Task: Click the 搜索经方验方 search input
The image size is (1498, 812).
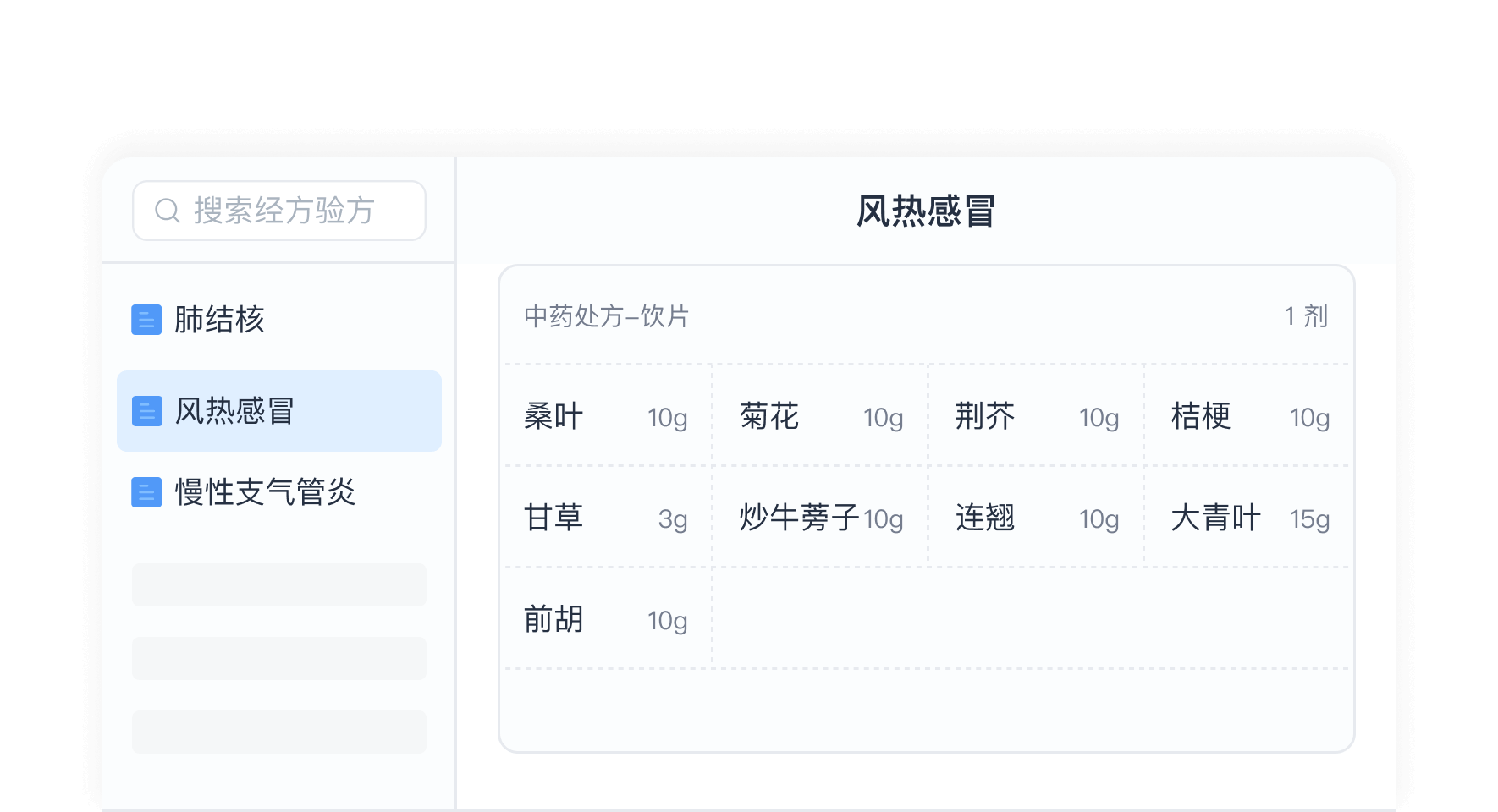Action: (x=279, y=211)
